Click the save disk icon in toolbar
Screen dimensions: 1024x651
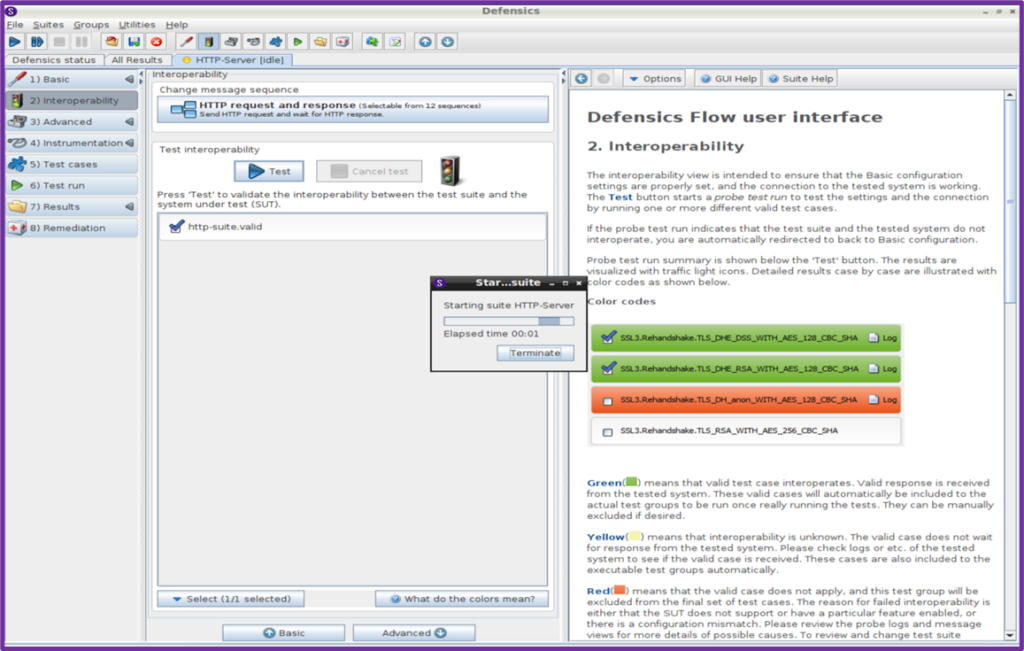pos(133,42)
